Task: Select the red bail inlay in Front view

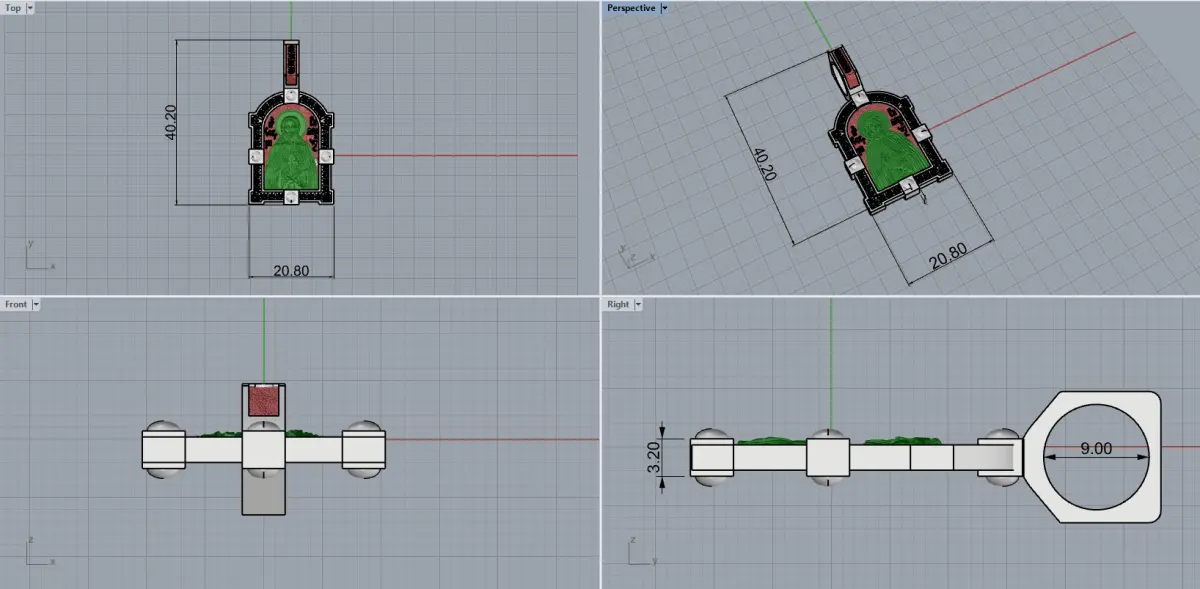Action: click(x=263, y=402)
